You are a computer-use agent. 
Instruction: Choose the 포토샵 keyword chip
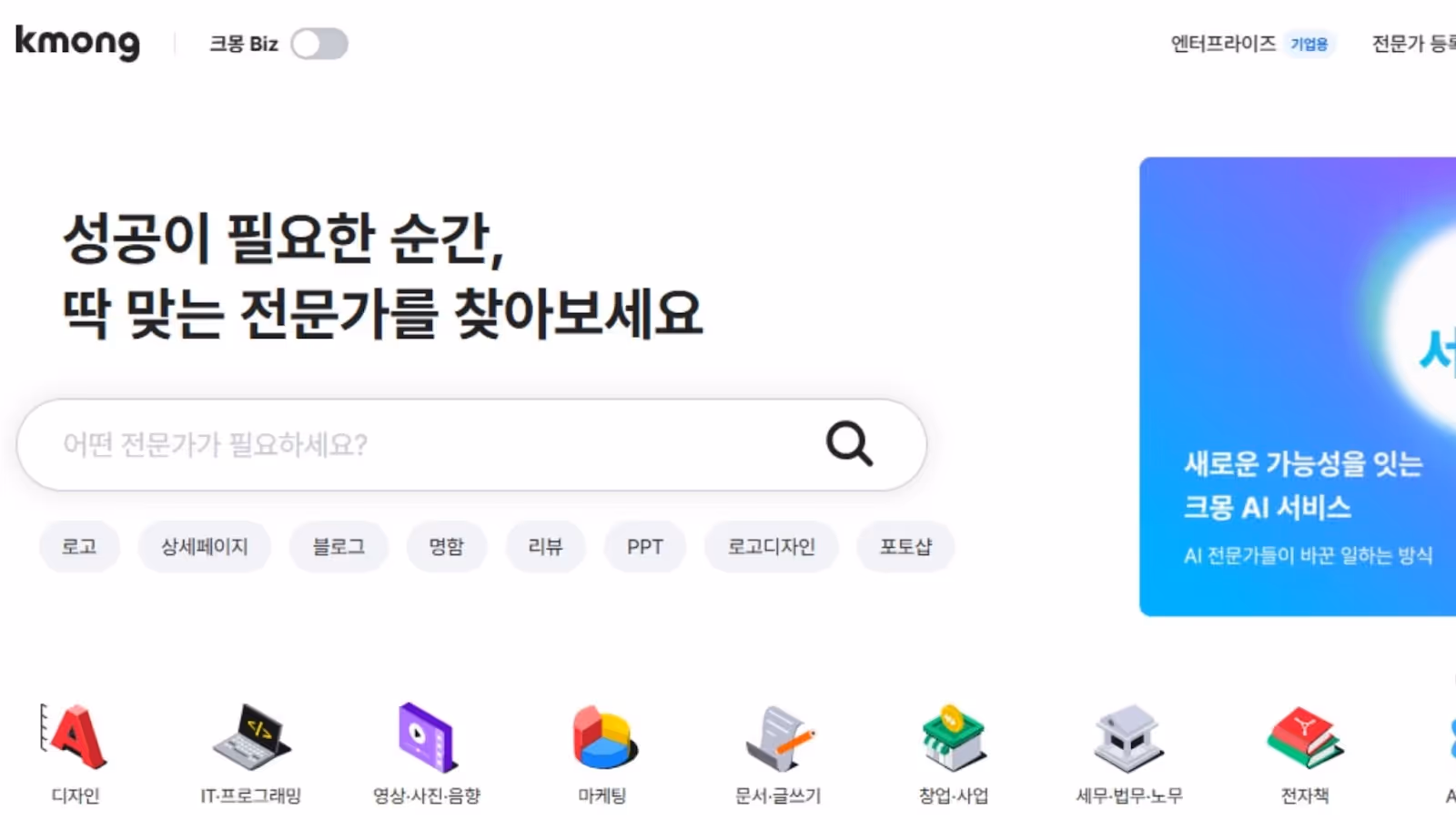[x=905, y=547]
